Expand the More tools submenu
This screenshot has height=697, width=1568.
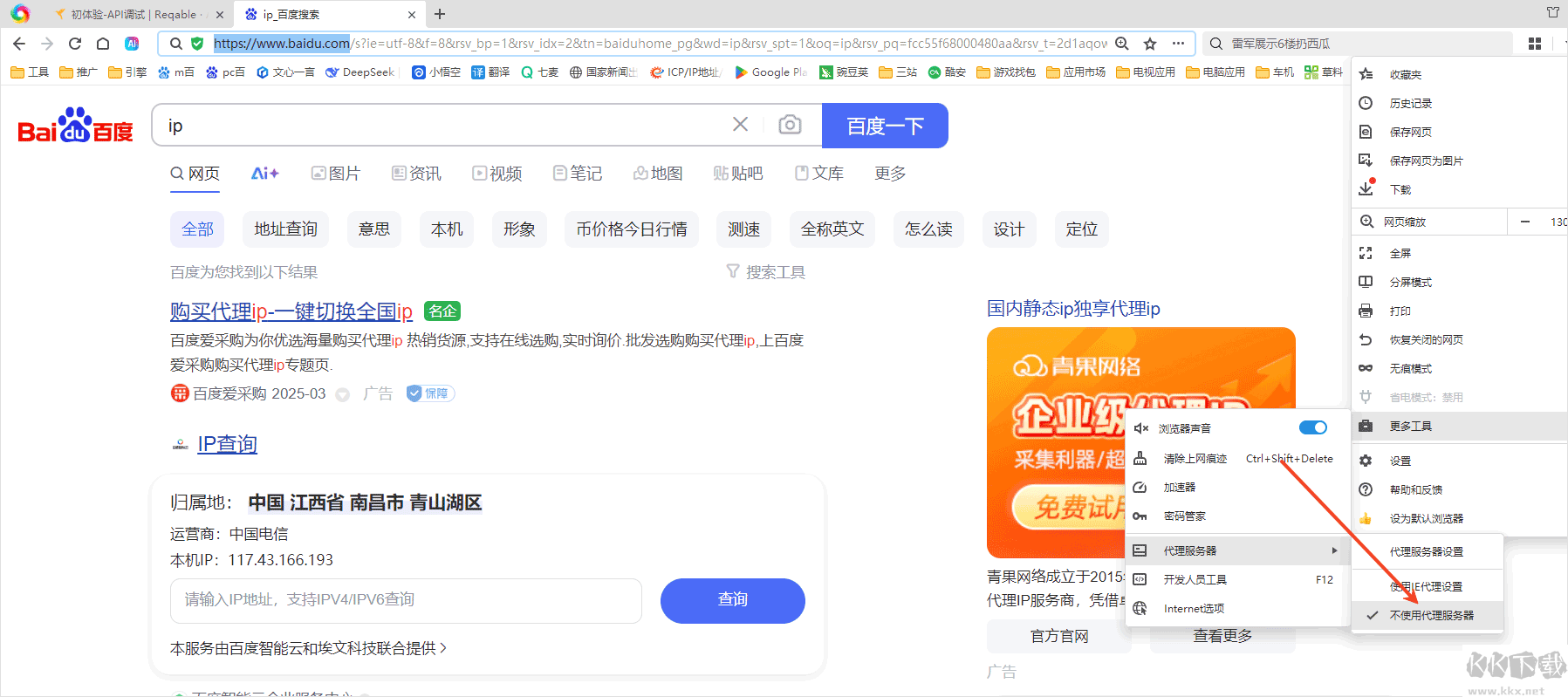tap(1460, 427)
